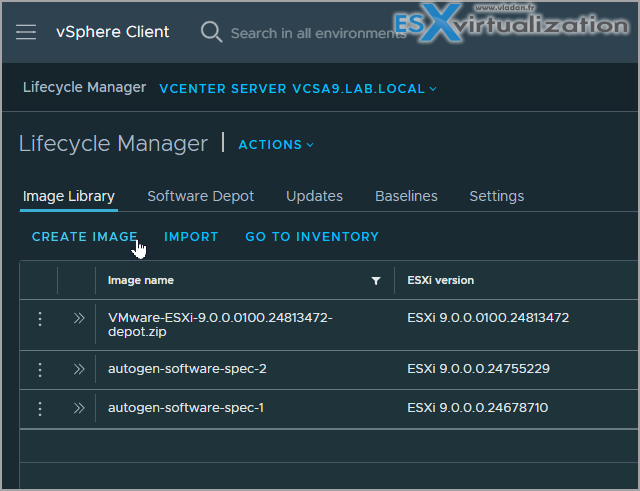
Task: Open the hamburger navigation menu
Action: [x=26, y=32]
